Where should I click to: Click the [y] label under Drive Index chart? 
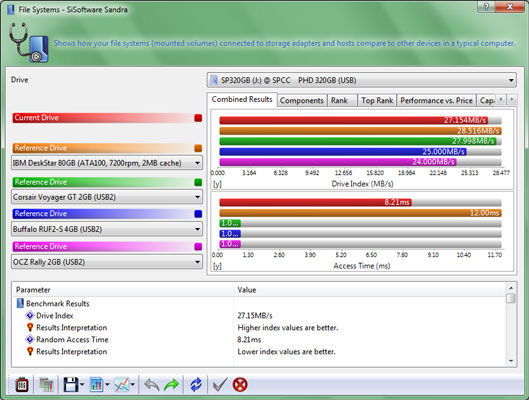(x=217, y=184)
